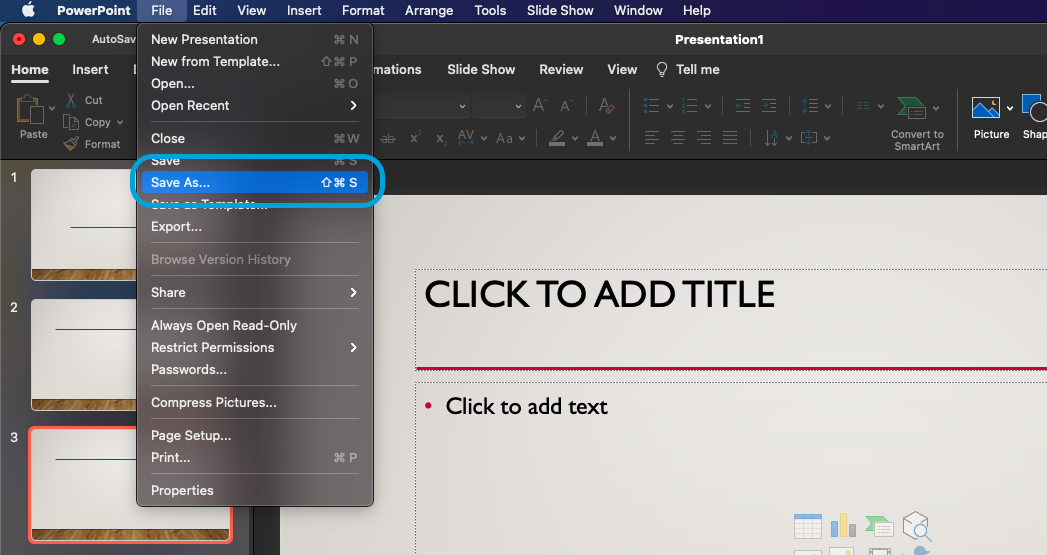Insert a 3D model using the cube icon
This screenshot has height=555, width=1047.
coord(917,526)
